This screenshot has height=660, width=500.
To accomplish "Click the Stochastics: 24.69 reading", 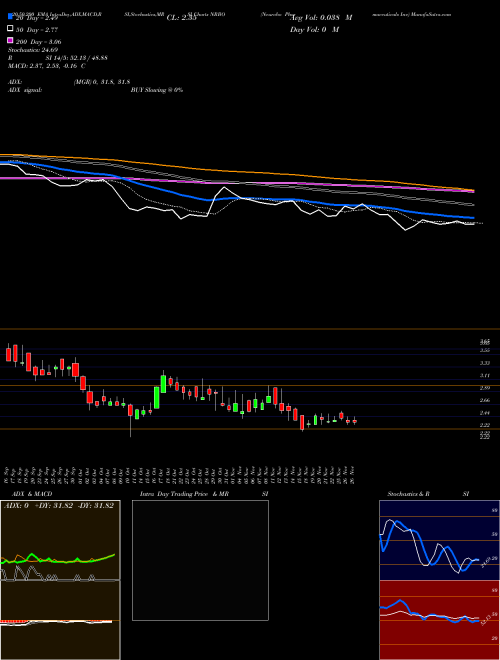I will 33,50.
